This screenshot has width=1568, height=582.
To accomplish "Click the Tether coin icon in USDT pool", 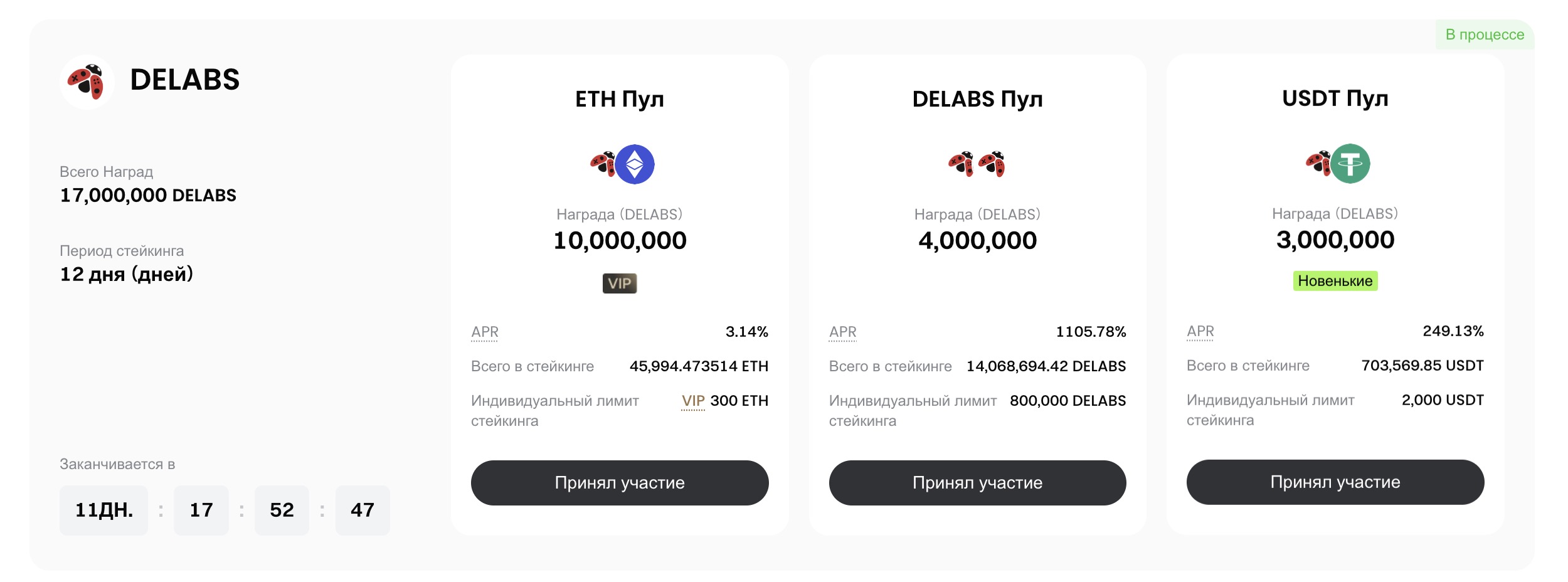I will pos(1350,164).
